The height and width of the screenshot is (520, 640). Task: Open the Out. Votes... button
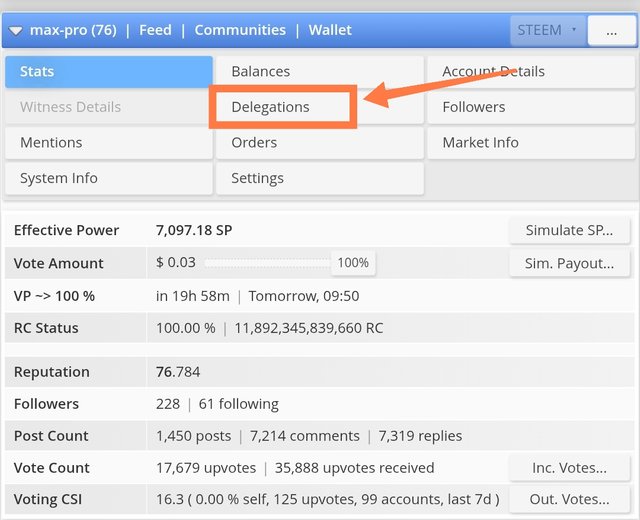(x=569, y=499)
